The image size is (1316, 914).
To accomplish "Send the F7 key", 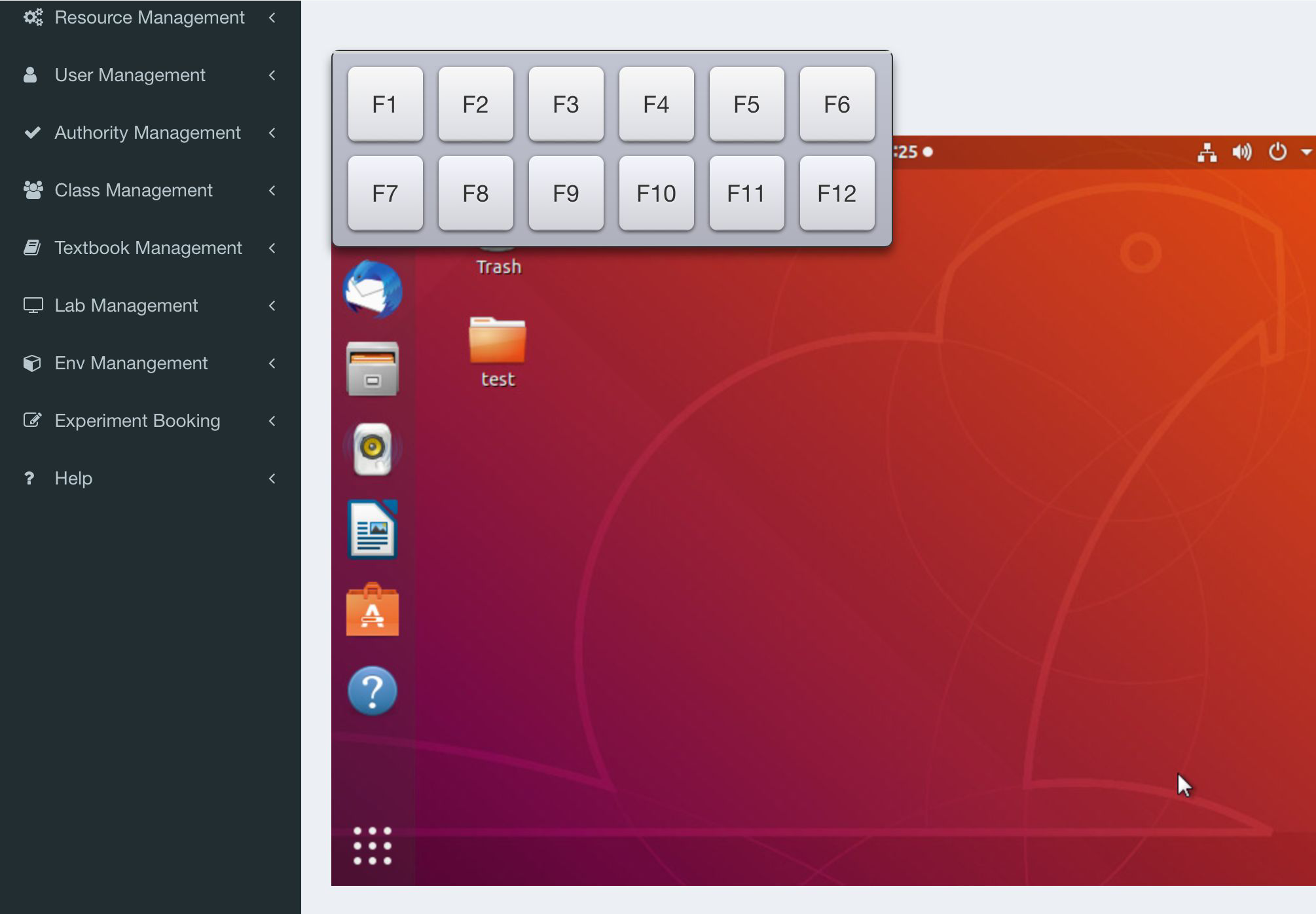I will point(385,193).
